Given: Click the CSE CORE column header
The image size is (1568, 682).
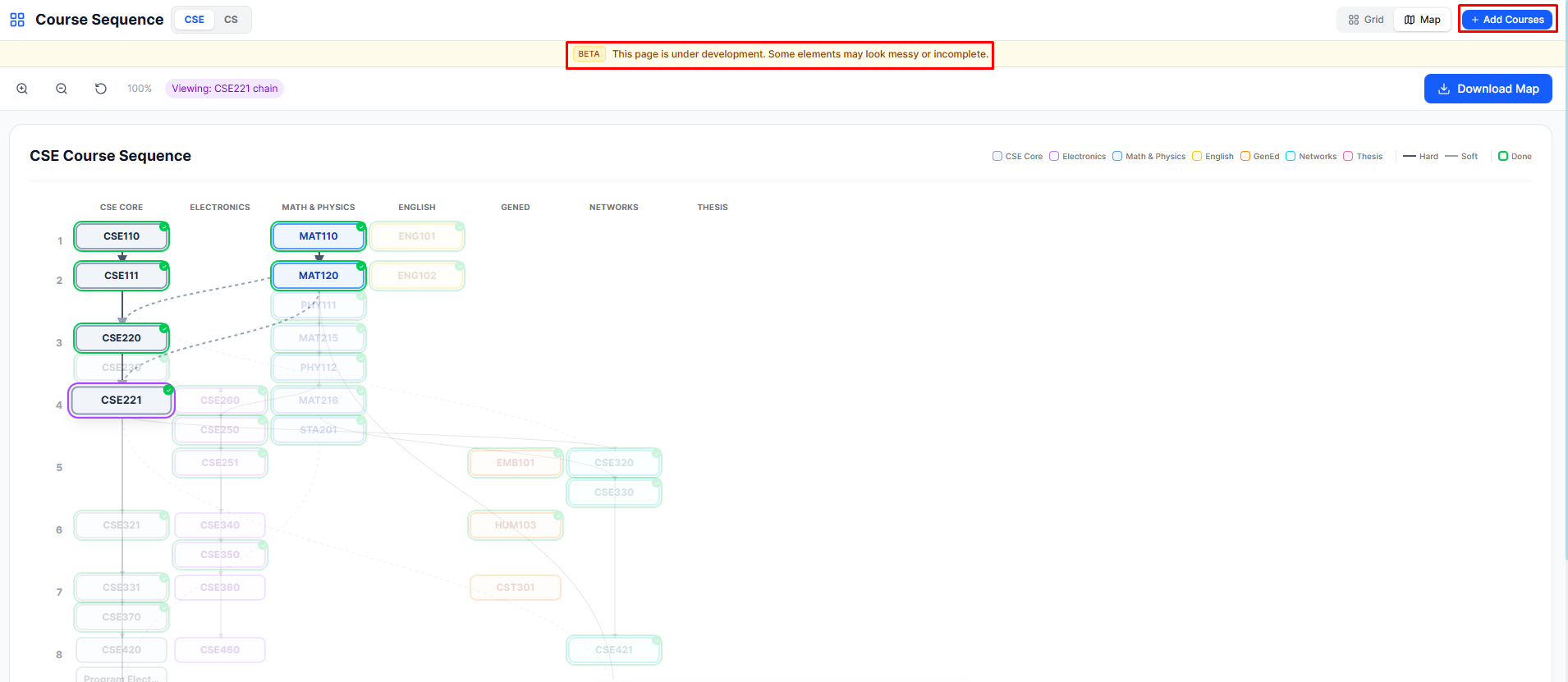Looking at the screenshot, I should 121,208.
